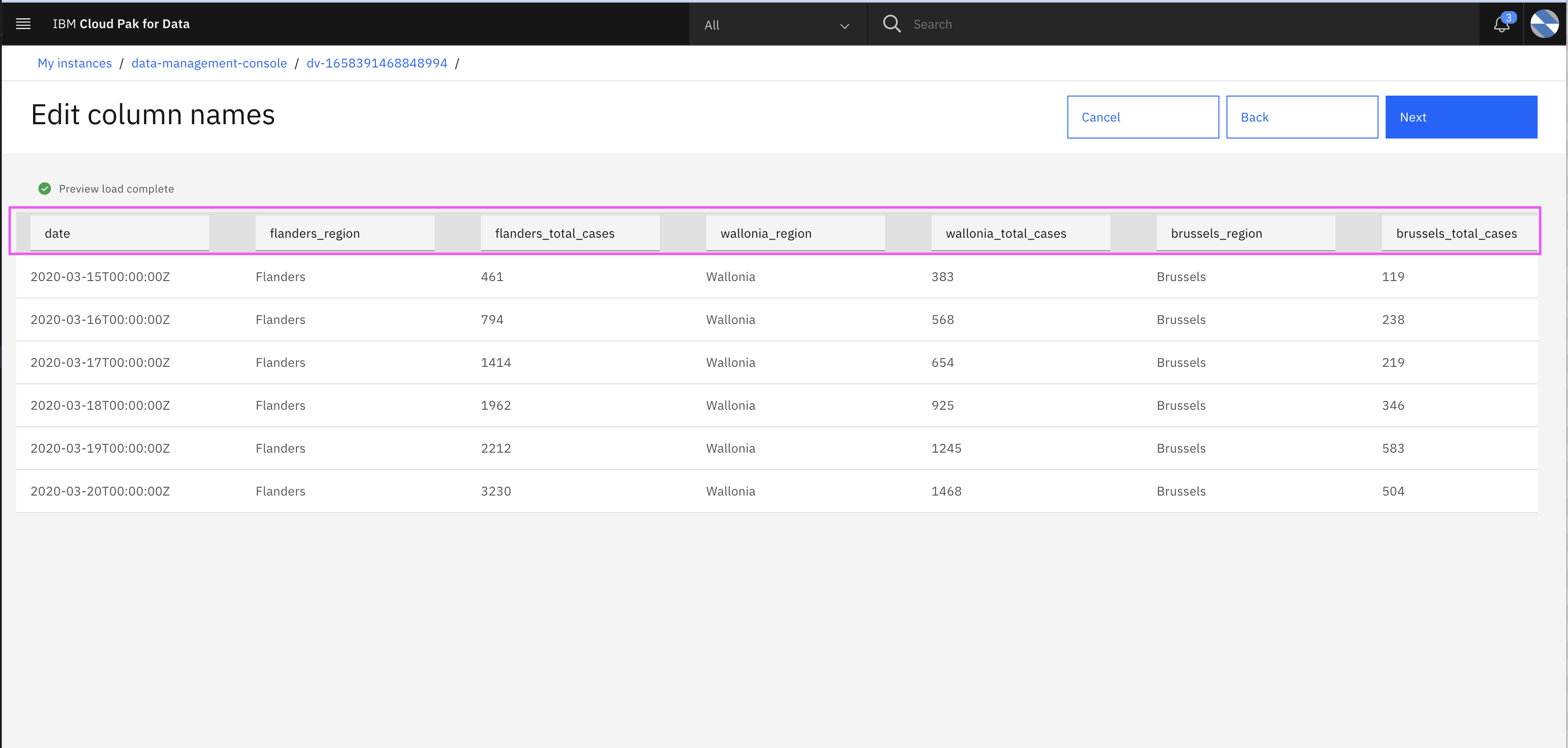Expand the All search scope dropdown
This screenshot has height=748, width=1568.
click(777, 25)
